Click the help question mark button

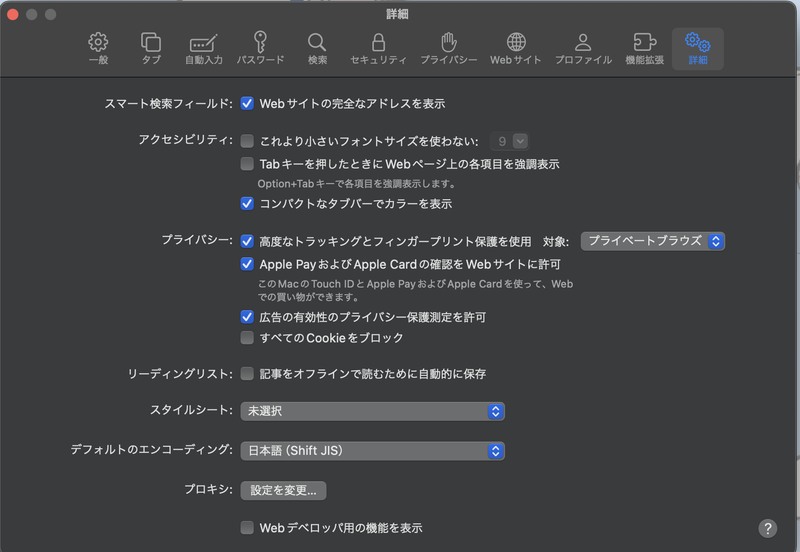point(768,528)
